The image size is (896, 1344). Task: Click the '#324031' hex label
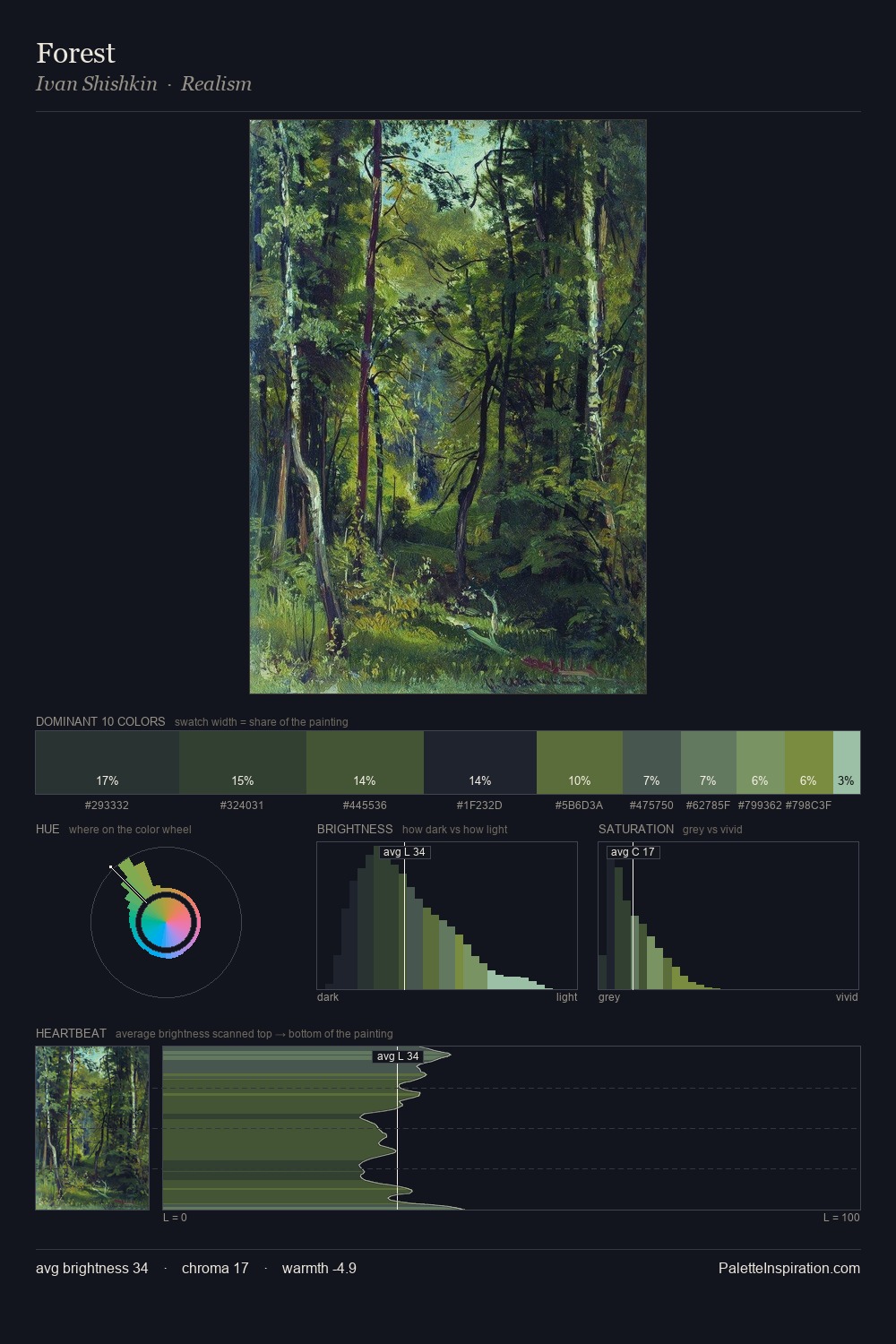point(242,806)
